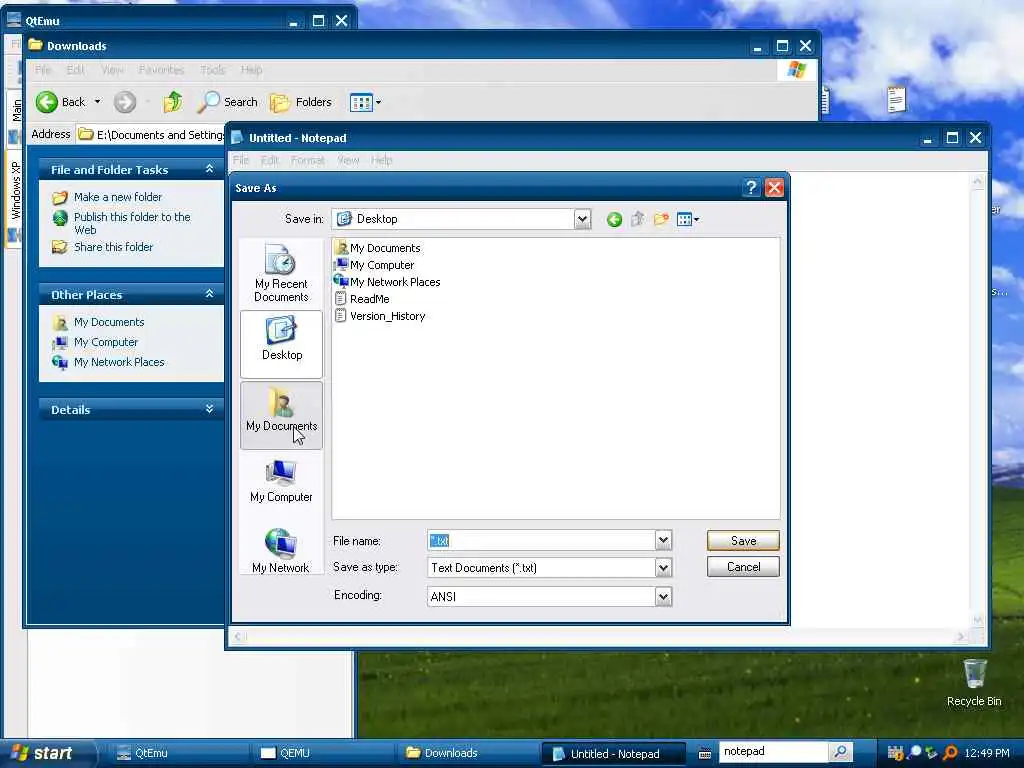Switch to Downloads in taskbar
This screenshot has height=768, width=1024.
[466, 753]
